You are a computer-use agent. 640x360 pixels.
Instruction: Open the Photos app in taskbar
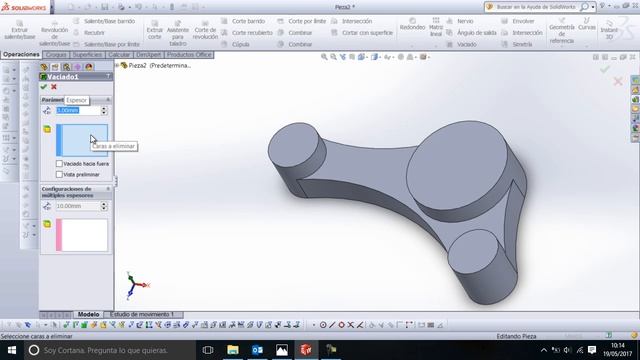click(282, 350)
